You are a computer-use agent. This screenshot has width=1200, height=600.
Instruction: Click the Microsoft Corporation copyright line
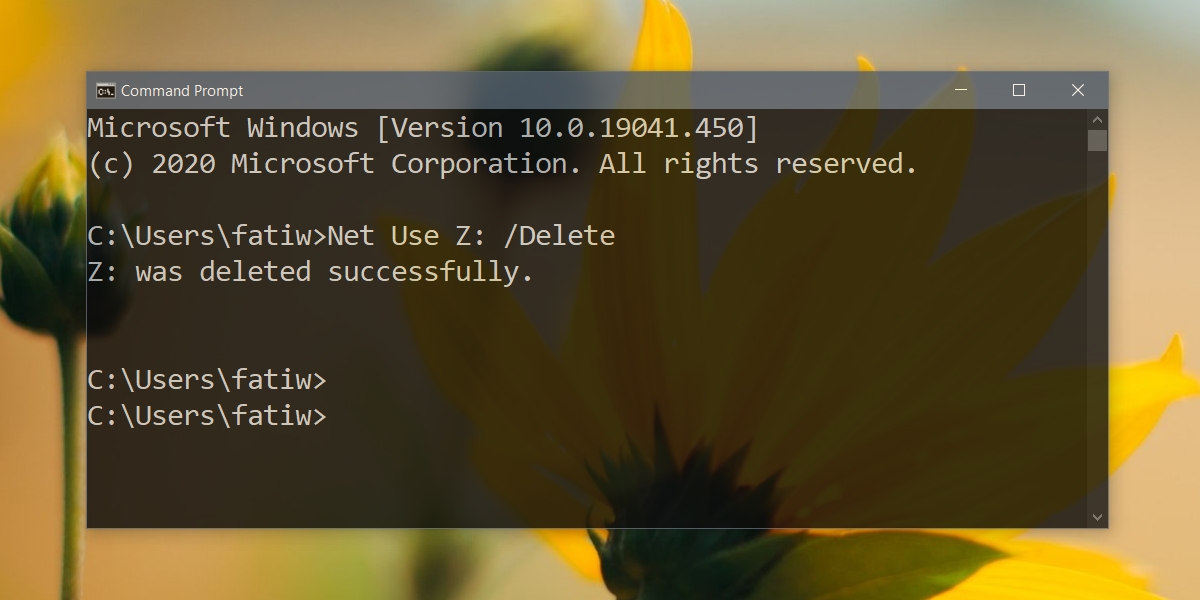click(503, 164)
